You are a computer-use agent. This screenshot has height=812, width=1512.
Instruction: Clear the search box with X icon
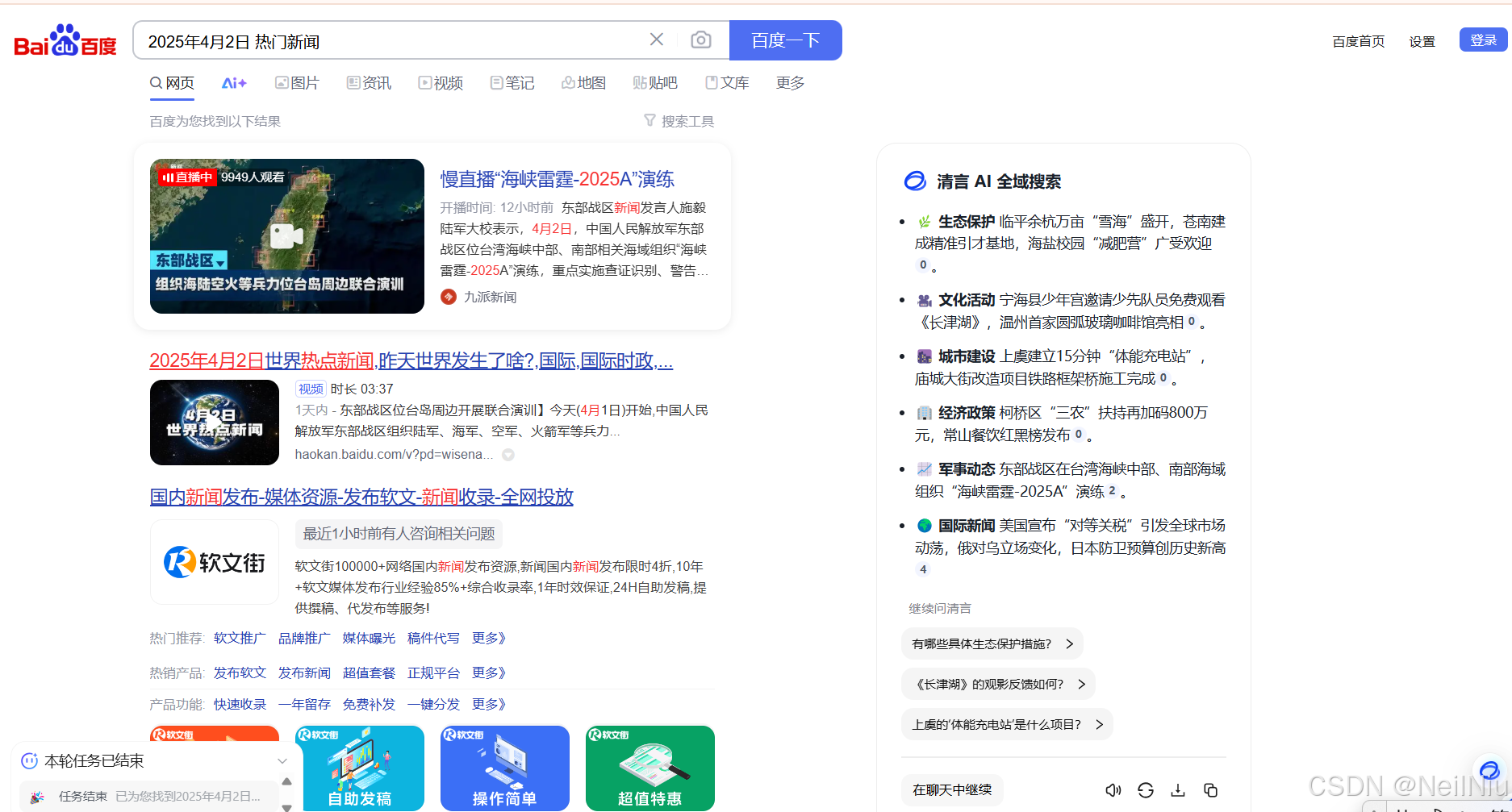[657, 40]
